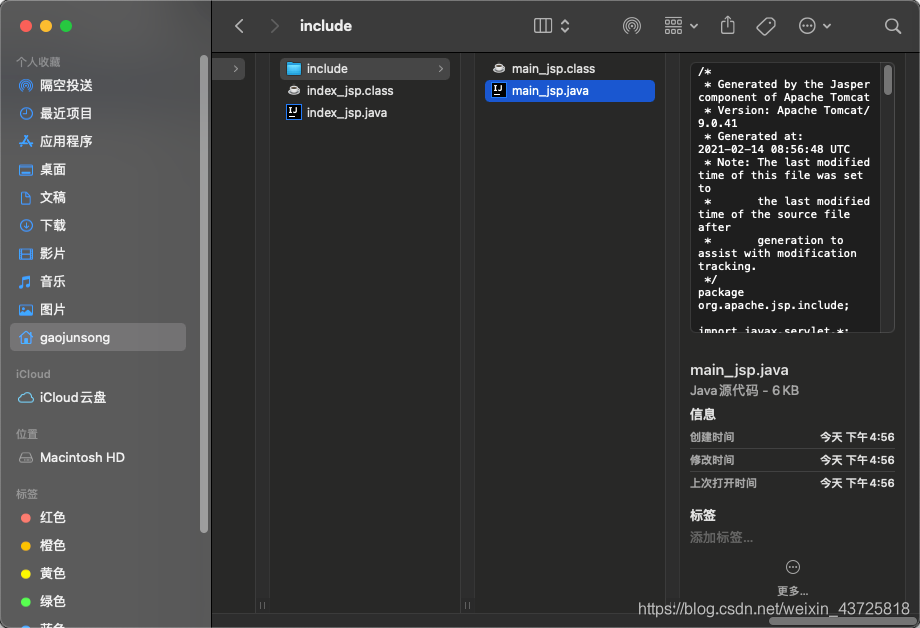The image size is (920, 628).
Task: Click the 添加标签… tag input field
Action: point(721,538)
